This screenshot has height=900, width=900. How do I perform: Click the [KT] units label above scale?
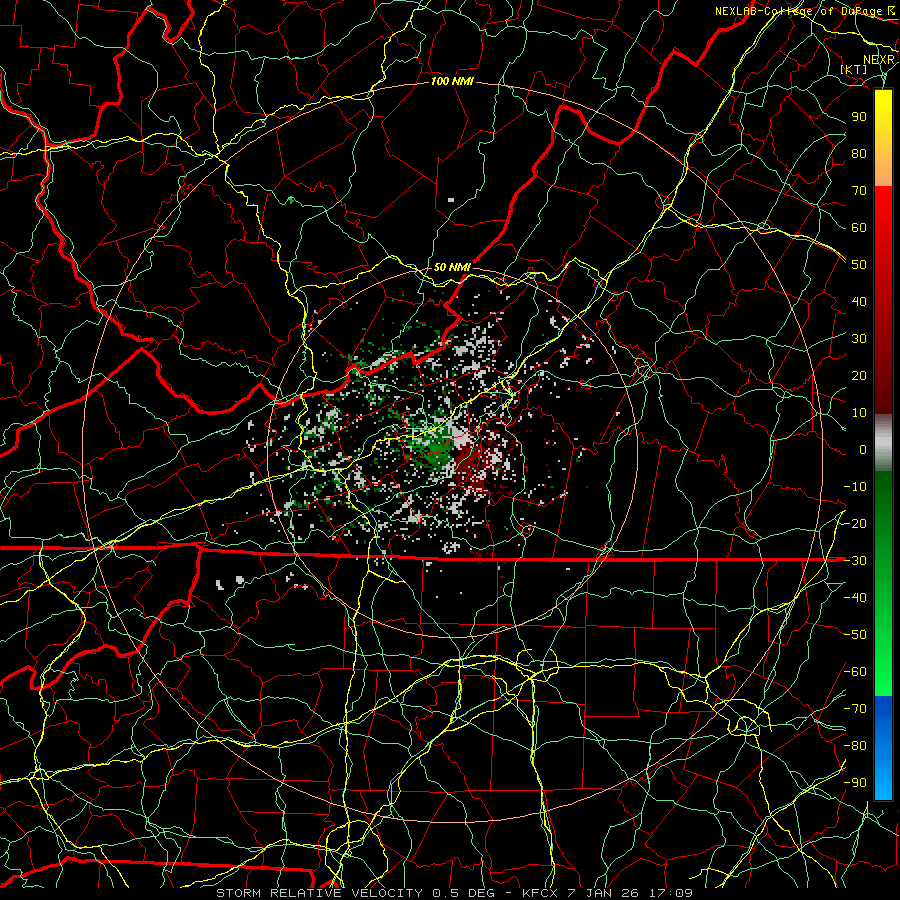tap(854, 69)
